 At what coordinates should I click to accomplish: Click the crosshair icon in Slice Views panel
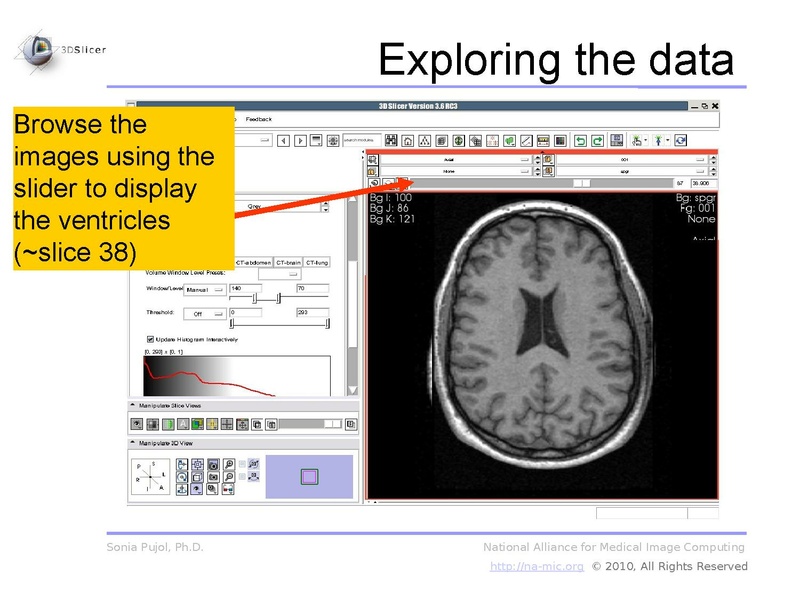pos(228,424)
